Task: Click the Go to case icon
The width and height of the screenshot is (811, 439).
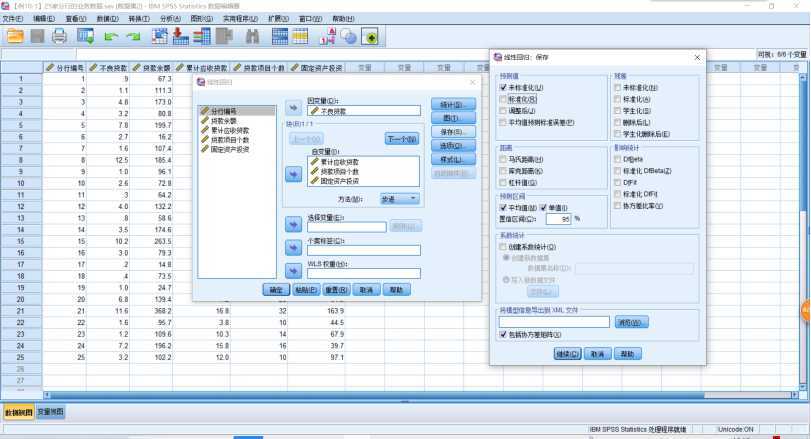Action: [x=159, y=36]
